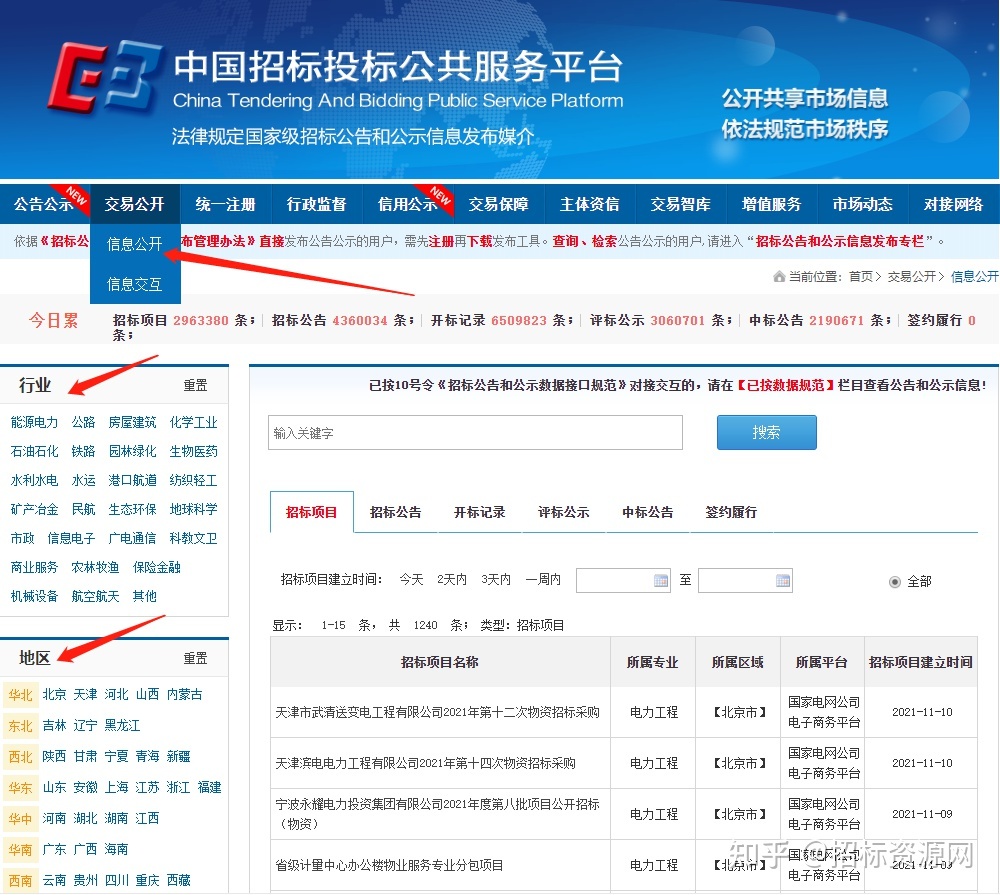Open the 主体资信 menu item

pyautogui.click(x=589, y=204)
